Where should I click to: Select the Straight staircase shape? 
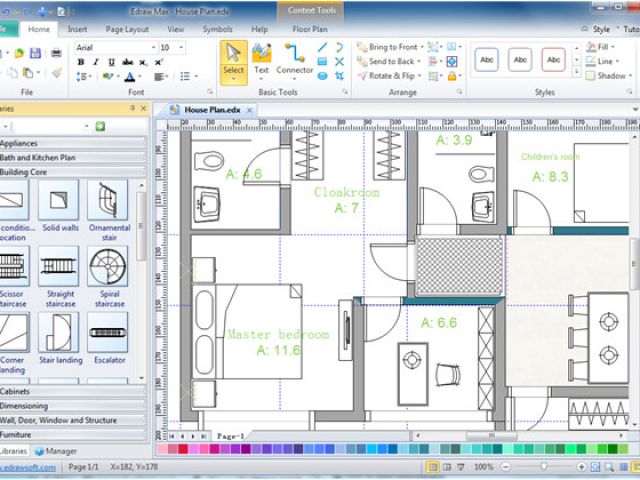click(60, 273)
